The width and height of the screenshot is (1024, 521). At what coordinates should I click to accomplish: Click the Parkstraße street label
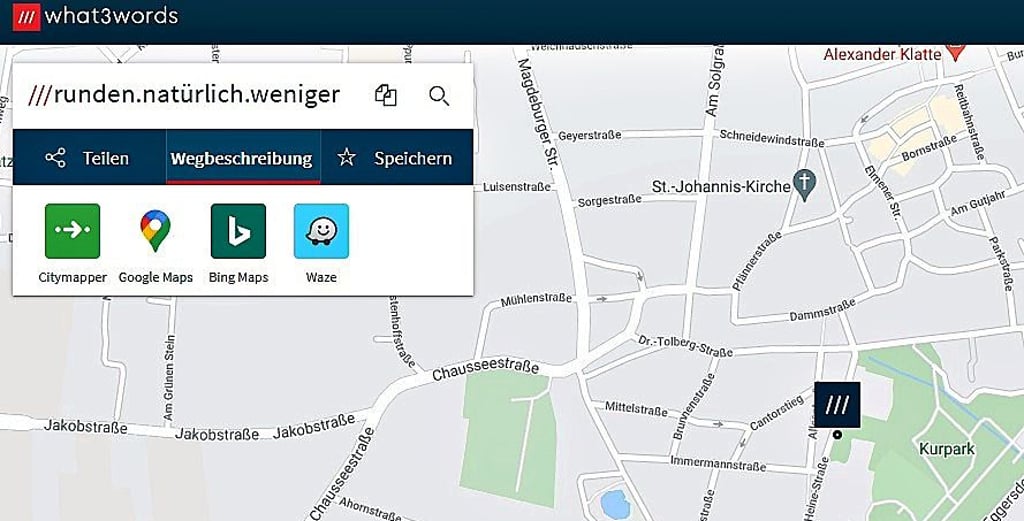[1002, 263]
